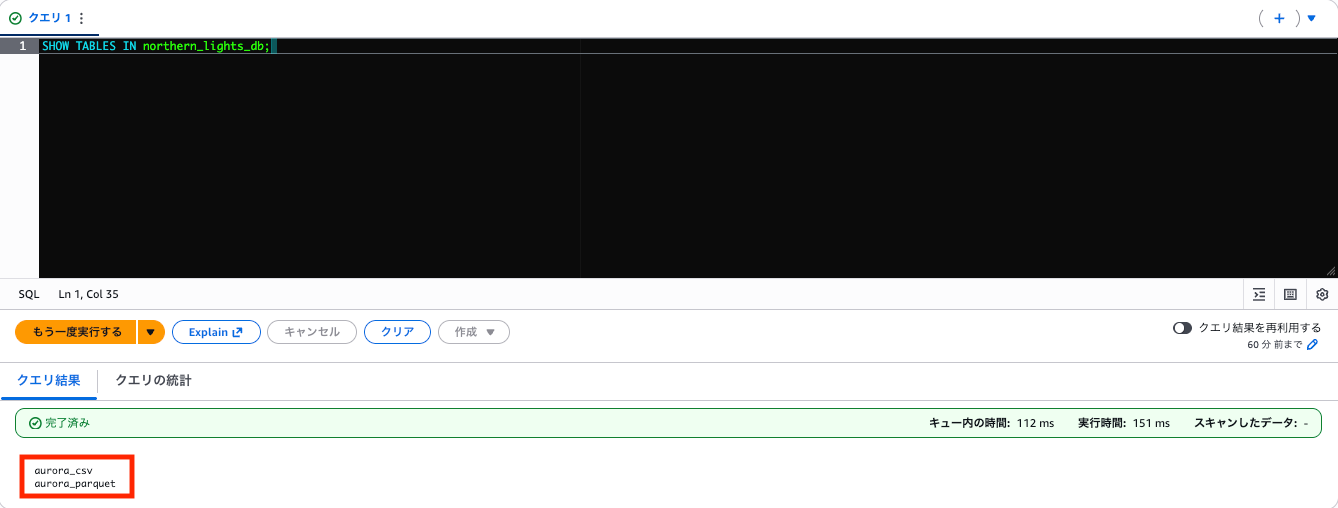Open editor settings gear icon
The image size is (1338, 508).
click(x=1322, y=294)
